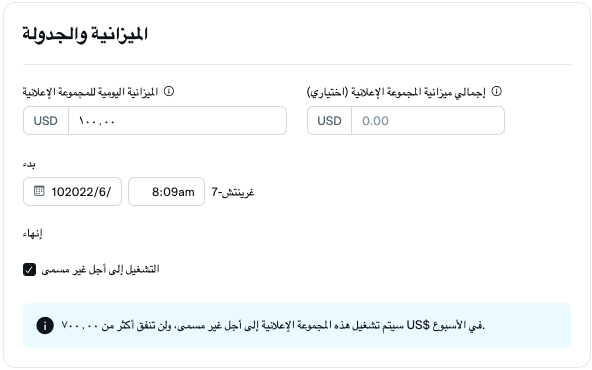This screenshot has width=592, height=370.
Task: Toggle the run indefinitely checkbox
Action: [x=29, y=270]
